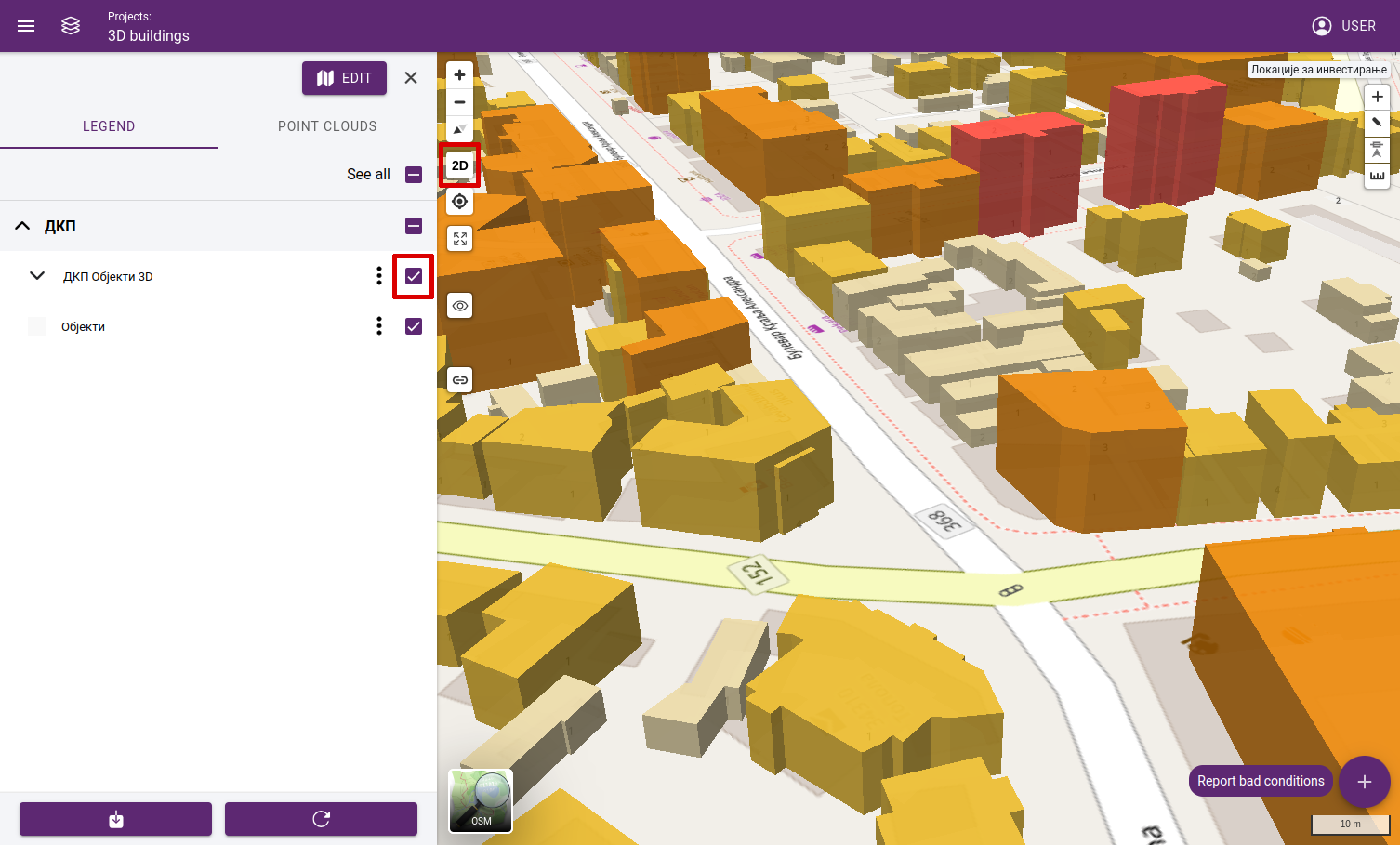This screenshot has height=845, width=1400.
Task: Zoom in on the map
Action: click(459, 75)
